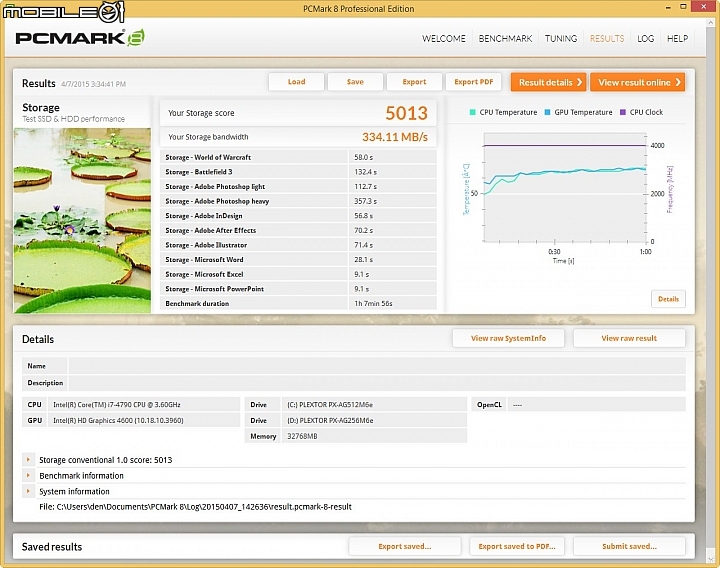Click the Name input field
This screenshot has height=568, width=720.
[x=377, y=366]
